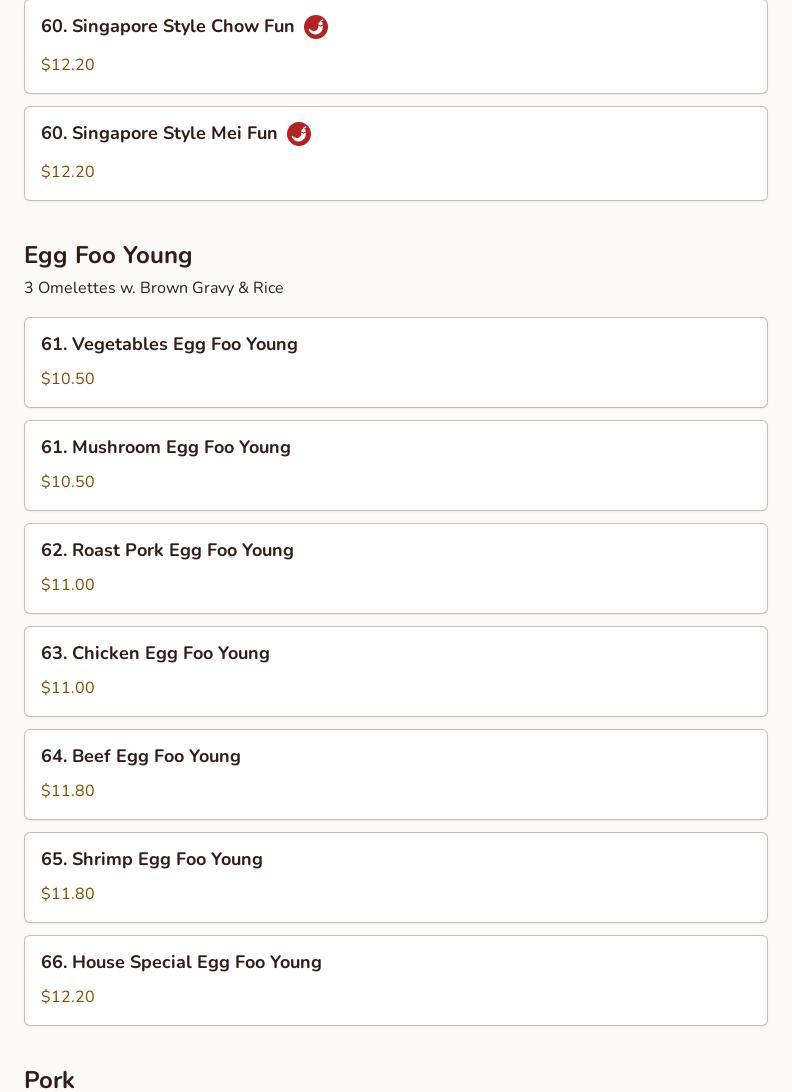Click the Pork section heading
Screen dimensions: 792x1092
[49, 1079]
